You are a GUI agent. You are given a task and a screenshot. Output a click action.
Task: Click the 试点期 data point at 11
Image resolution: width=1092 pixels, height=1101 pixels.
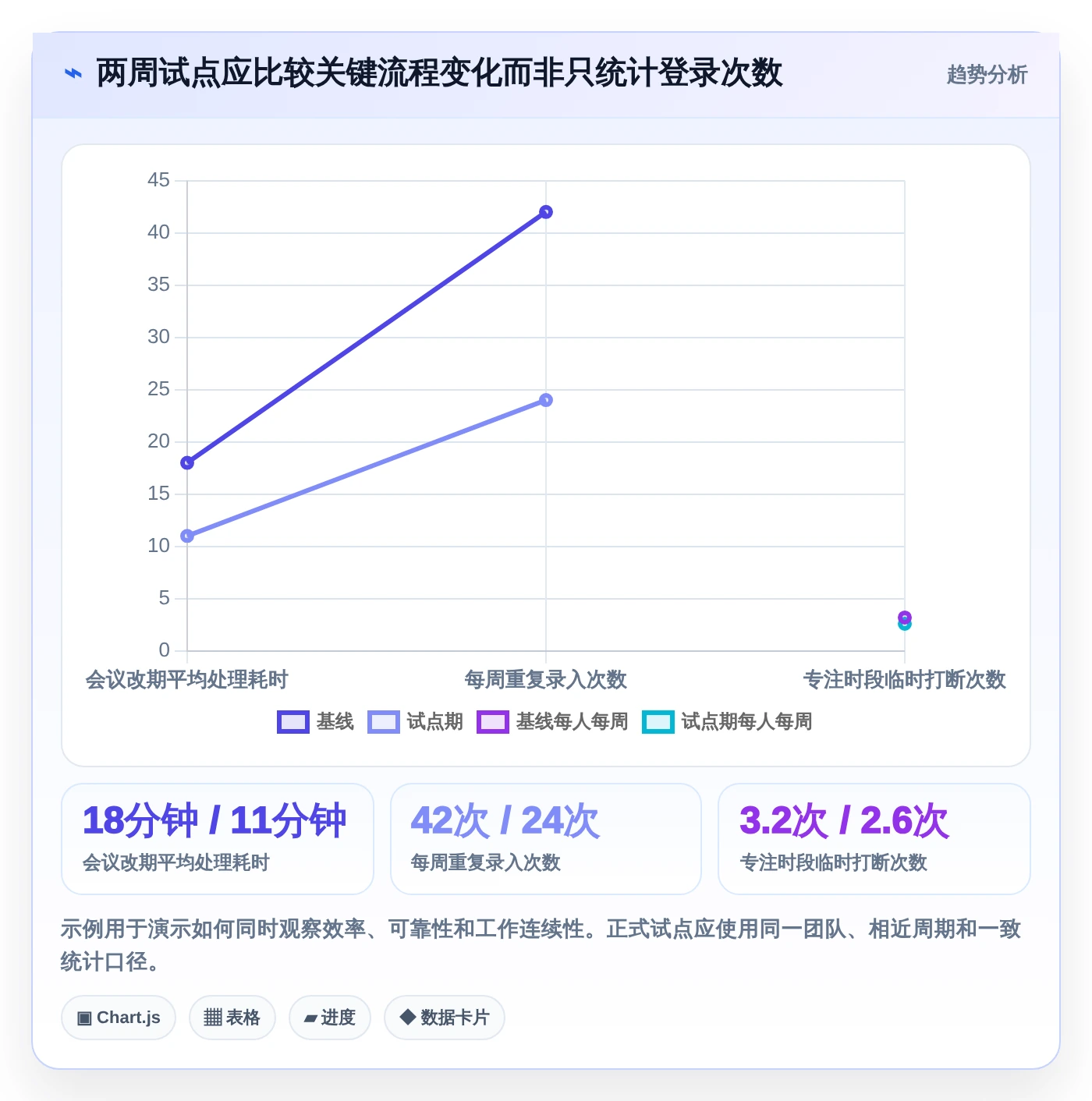coord(187,536)
